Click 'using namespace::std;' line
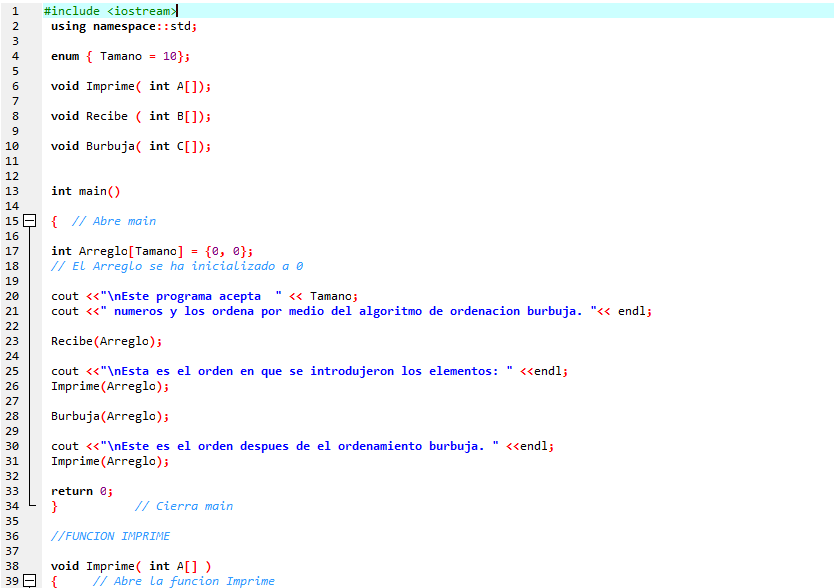 point(124,26)
